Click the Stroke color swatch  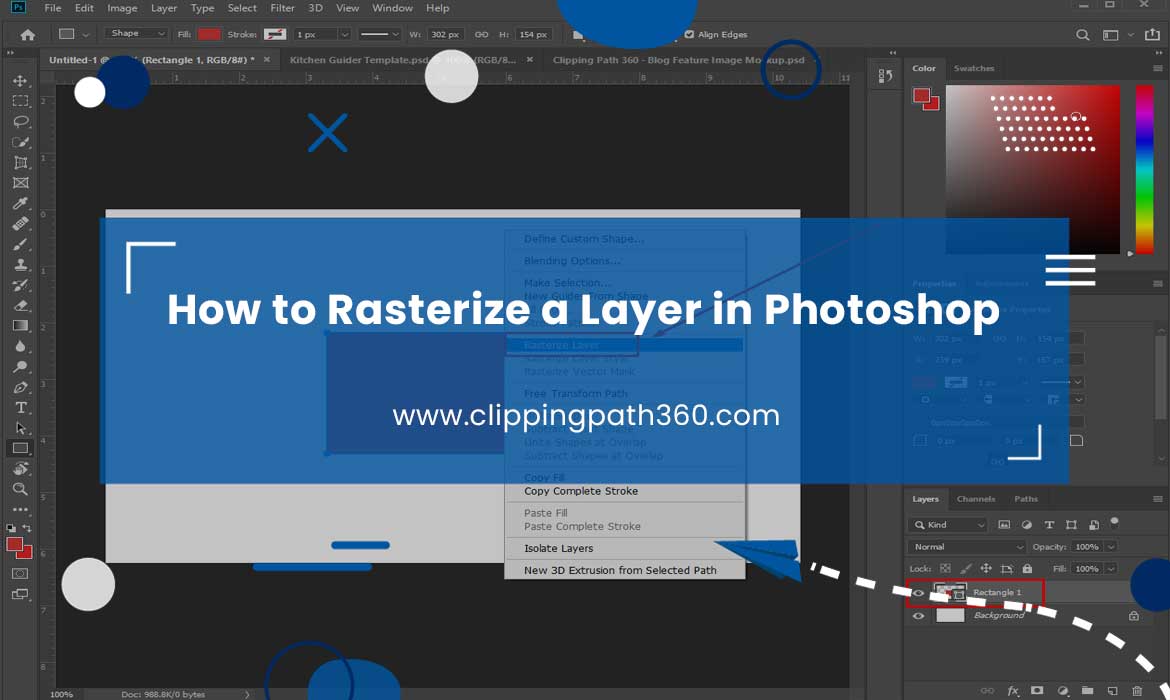(275, 34)
